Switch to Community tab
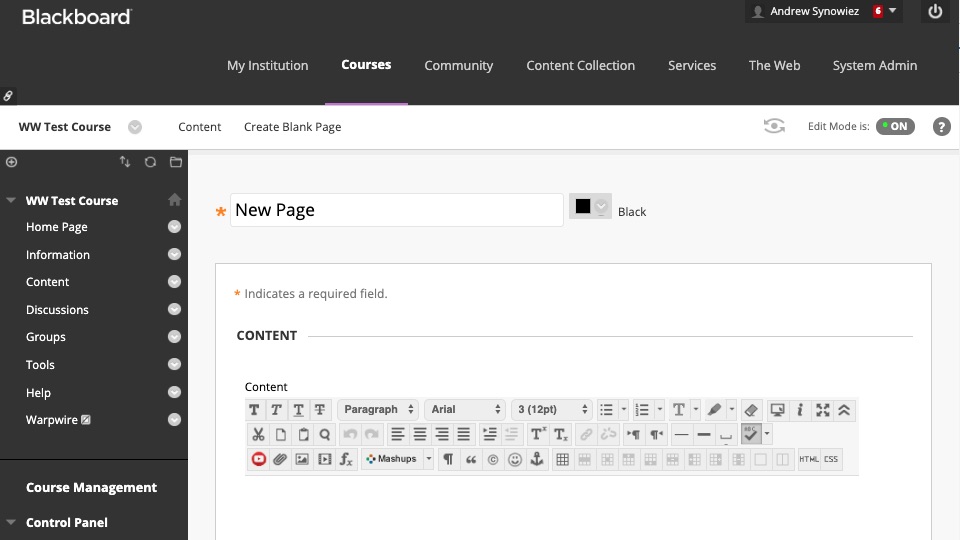The width and height of the screenshot is (960, 540). coord(459,66)
